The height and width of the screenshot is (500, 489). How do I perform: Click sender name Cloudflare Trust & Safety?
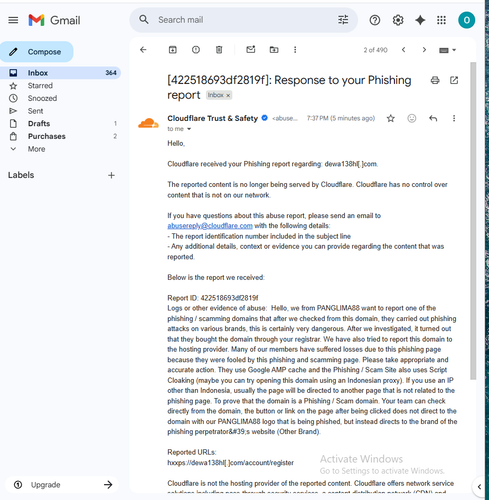213,118
